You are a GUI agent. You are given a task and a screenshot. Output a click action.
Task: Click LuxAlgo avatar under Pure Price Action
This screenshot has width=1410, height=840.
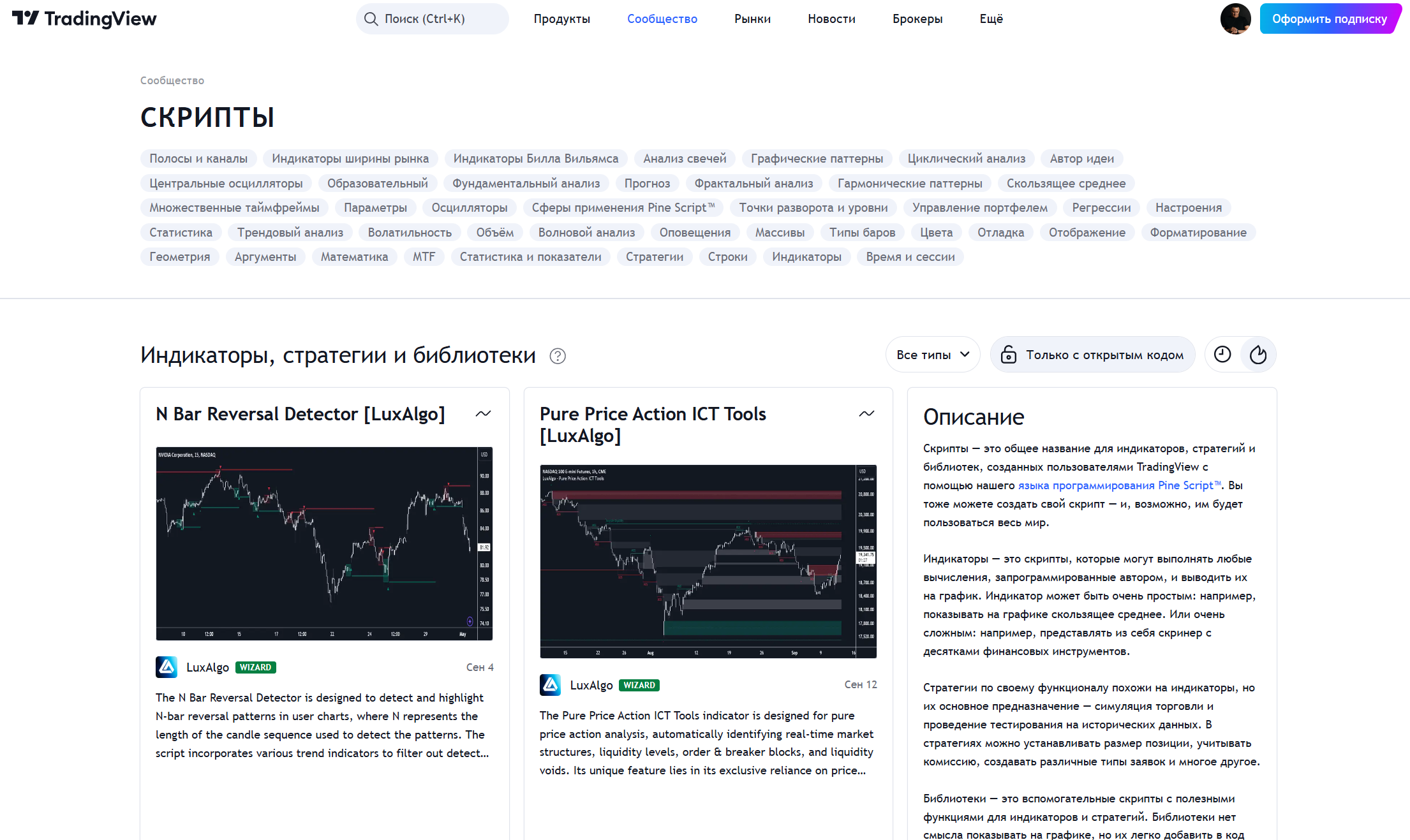click(551, 685)
